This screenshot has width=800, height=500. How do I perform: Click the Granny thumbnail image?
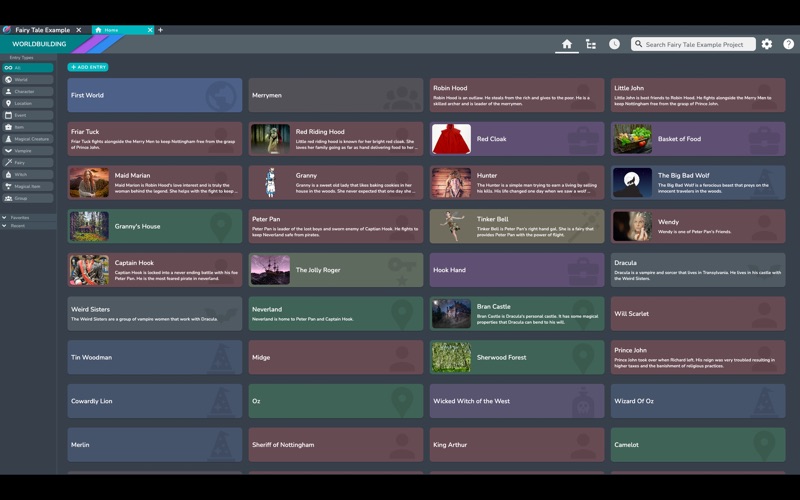(x=270, y=183)
